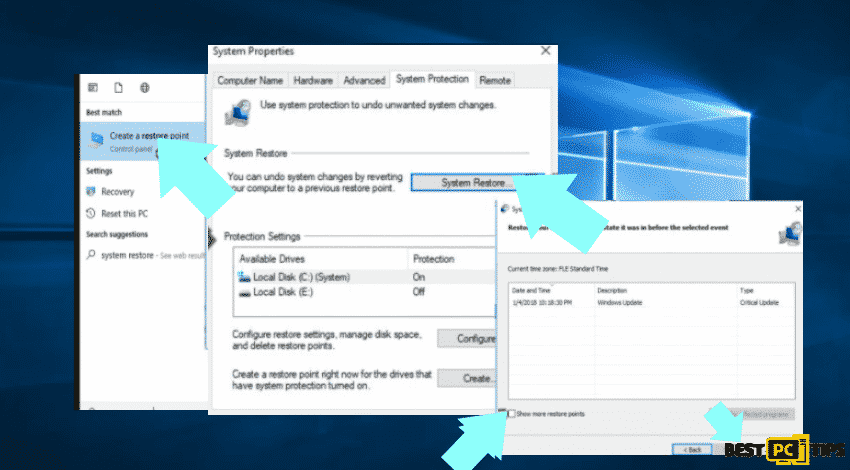Close the System Restore wizard window
This screenshot has width=850, height=470.
point(798,209)
